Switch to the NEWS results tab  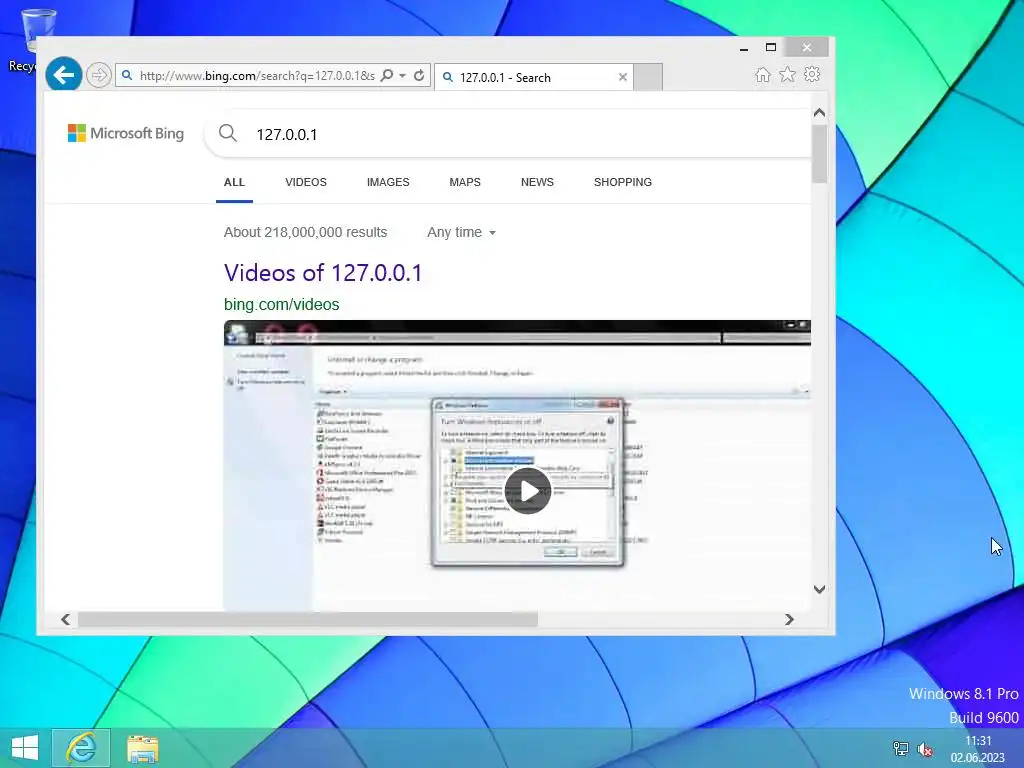tap(537, 182)
